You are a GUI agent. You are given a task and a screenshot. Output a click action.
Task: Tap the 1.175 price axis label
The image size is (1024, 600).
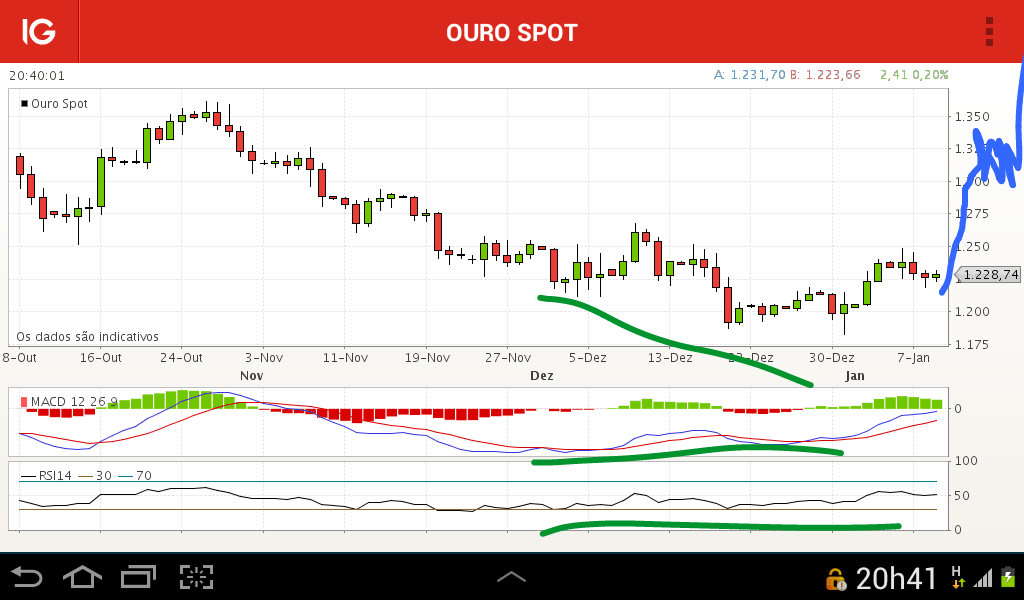pyautogui.click(x=972, y=344)
